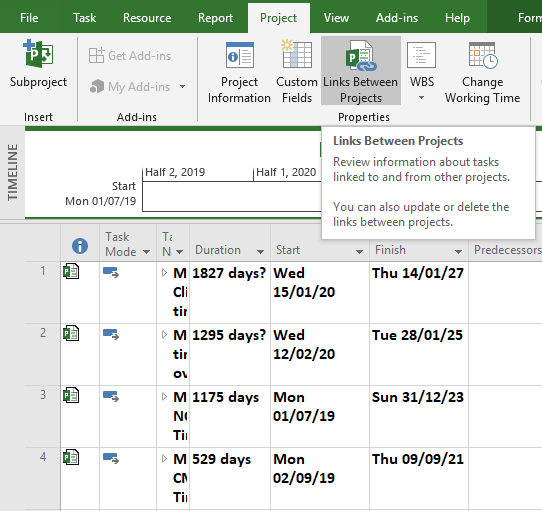Expand My Add-ins dropdown arrow
Image resolution: width=542 pixels, height=511 pixels.
[x=183, y=86]
